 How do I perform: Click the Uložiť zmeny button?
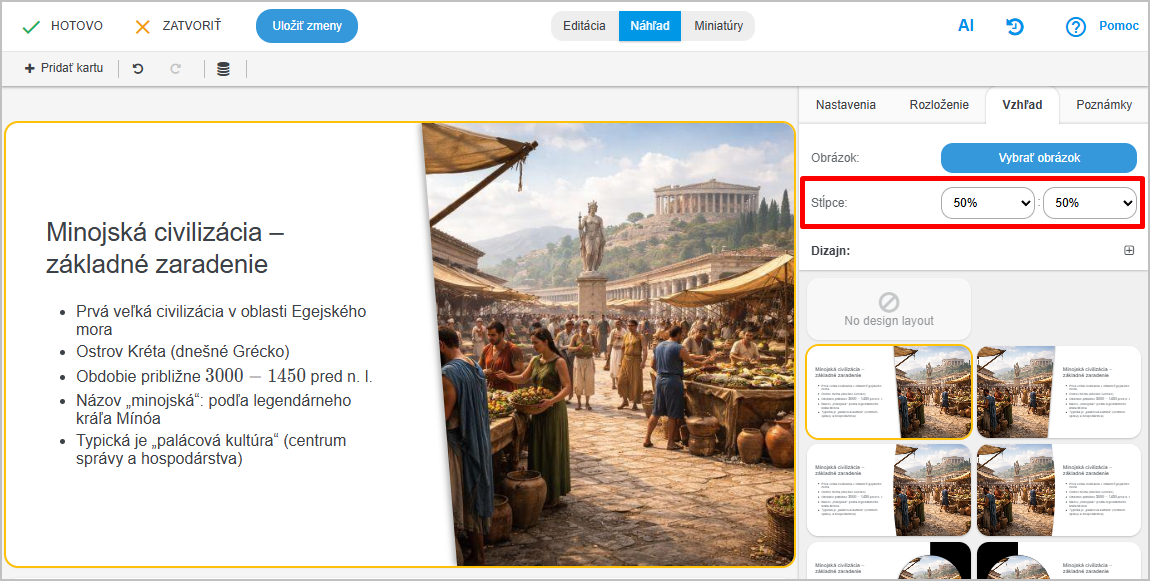click(x=307, y=26)
